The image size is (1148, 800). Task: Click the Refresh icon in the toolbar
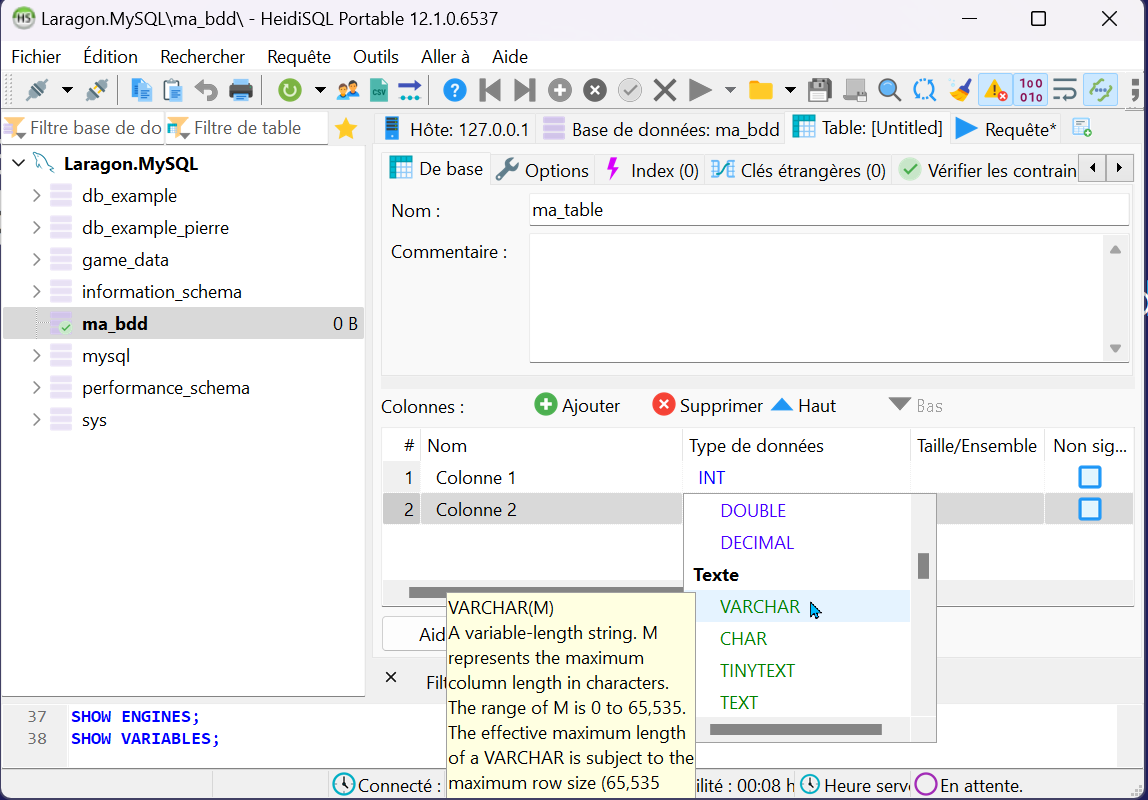click(289, 91)
